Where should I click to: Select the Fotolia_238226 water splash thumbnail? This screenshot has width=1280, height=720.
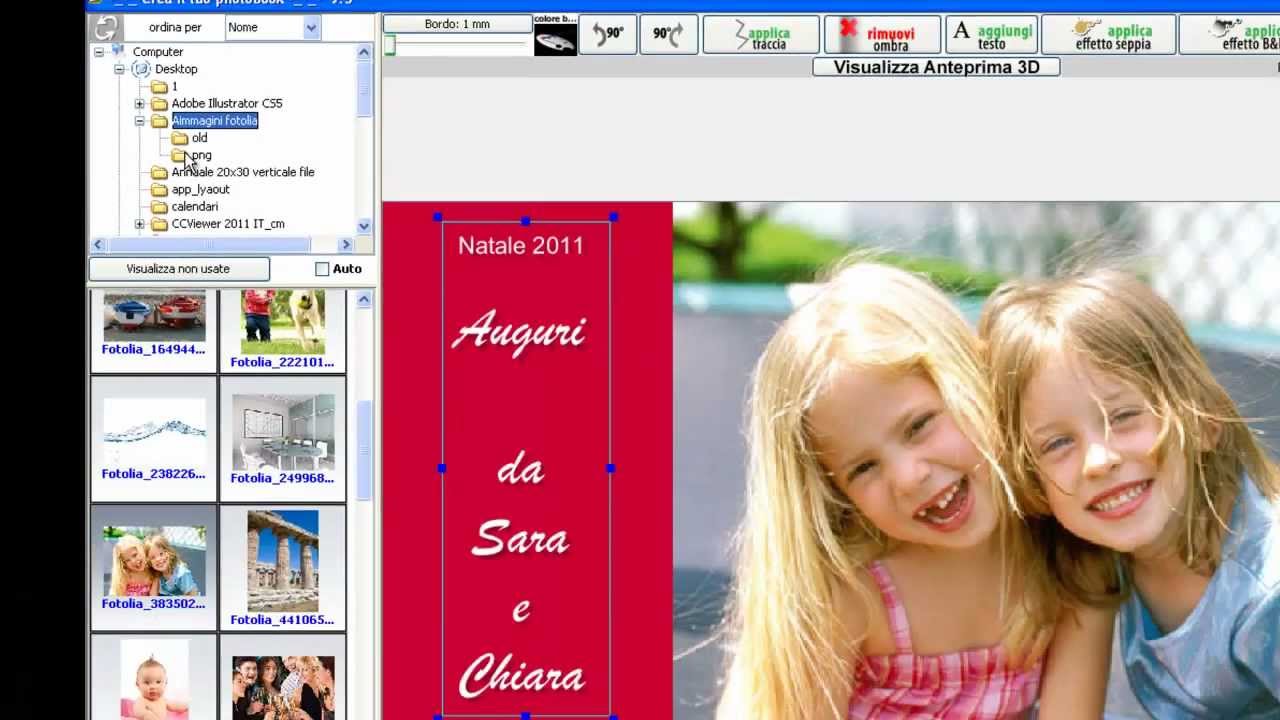pos(153,440)
